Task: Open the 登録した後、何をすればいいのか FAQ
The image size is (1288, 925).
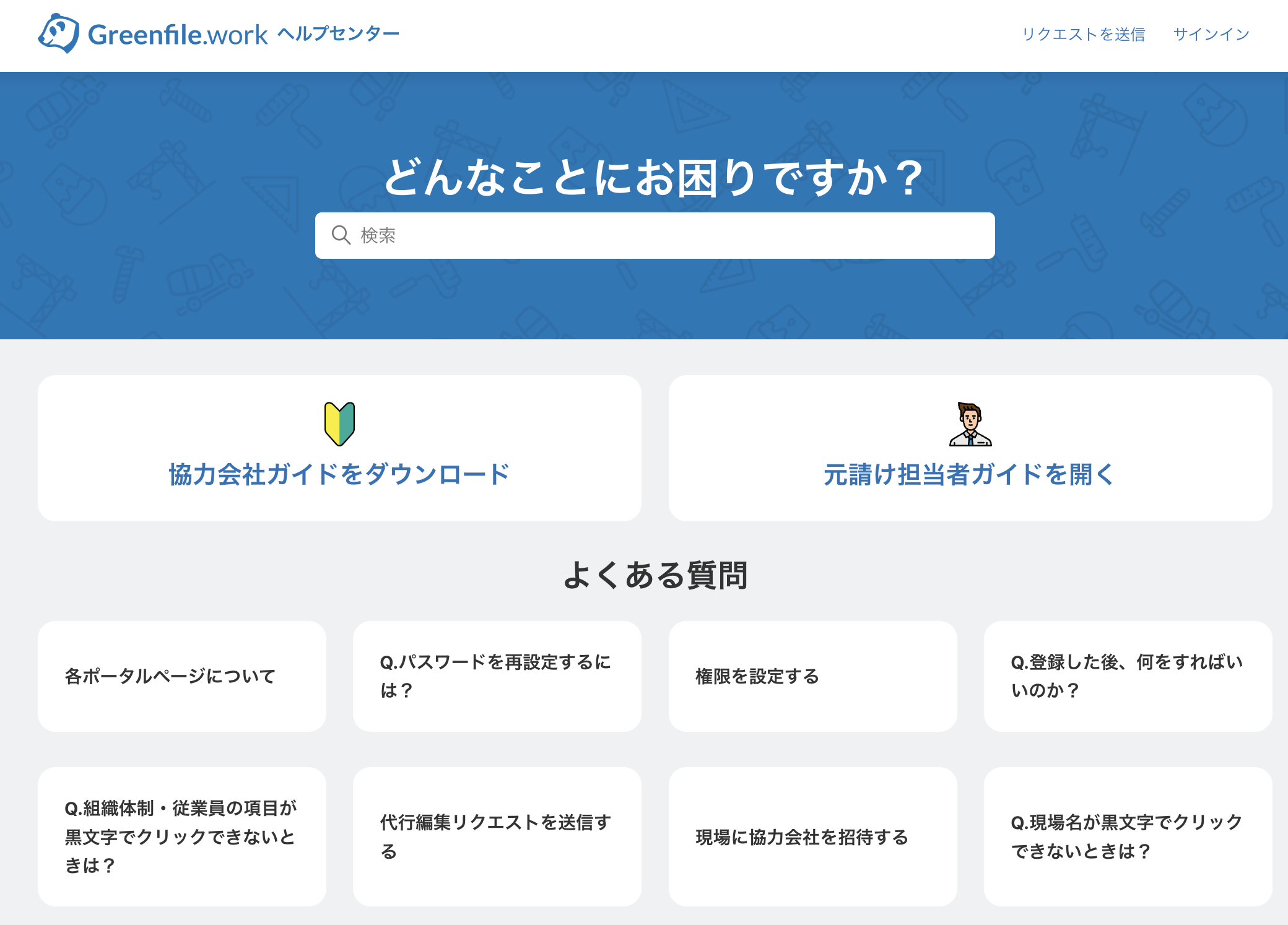Action: tap(1128, 677)
